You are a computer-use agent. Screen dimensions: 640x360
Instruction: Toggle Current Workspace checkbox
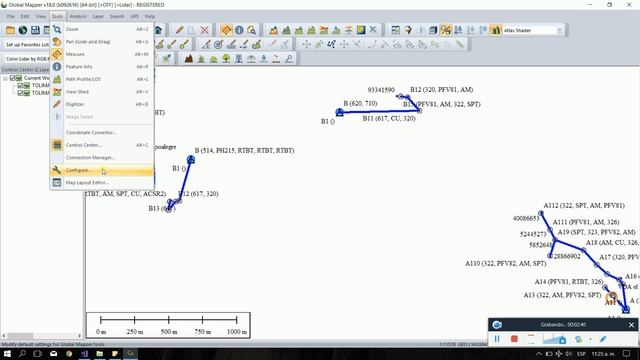click(13, 78)
